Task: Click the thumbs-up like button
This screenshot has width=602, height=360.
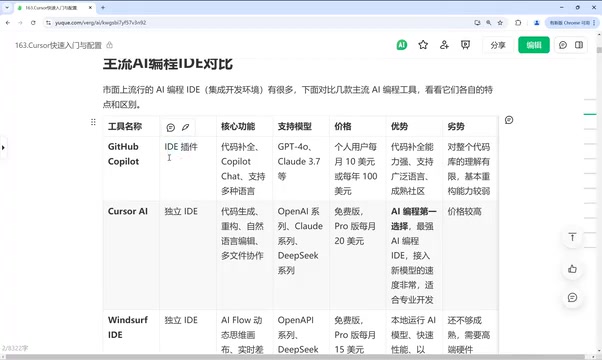Action: pyautogui.click(x=572, y=269)
